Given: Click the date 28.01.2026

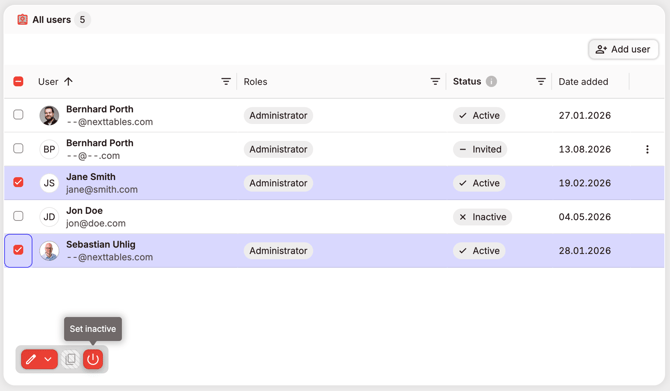Looking at the screenshot, I should click(x=585, y=251).
